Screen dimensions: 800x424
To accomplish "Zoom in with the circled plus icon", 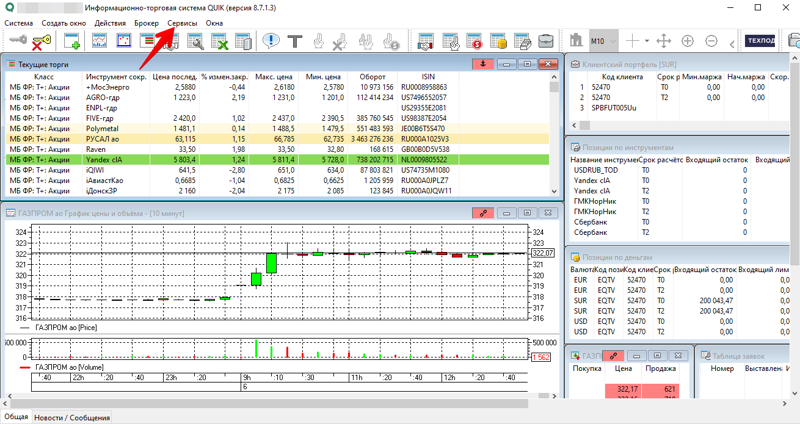I will (688, 41).
